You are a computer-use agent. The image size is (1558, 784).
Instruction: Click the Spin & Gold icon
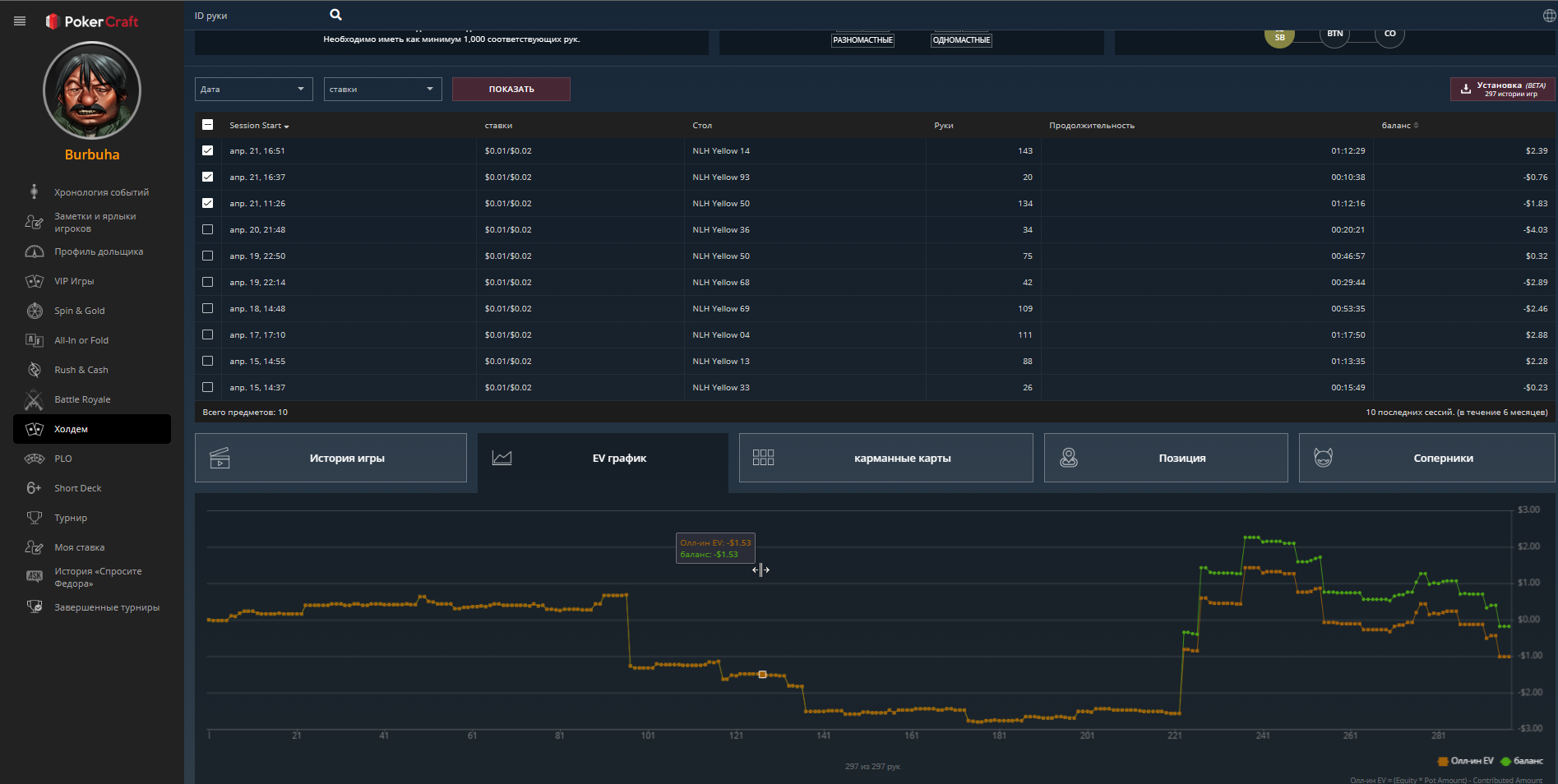(35, 311)
